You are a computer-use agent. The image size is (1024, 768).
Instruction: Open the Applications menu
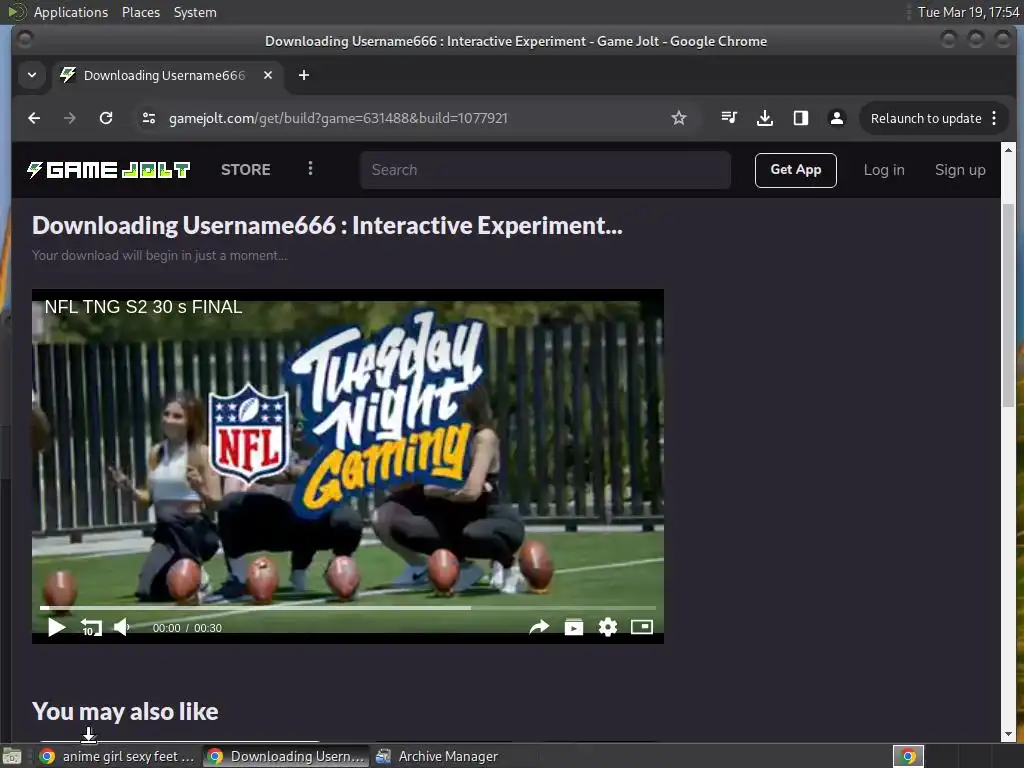click(x=71, y=12)
